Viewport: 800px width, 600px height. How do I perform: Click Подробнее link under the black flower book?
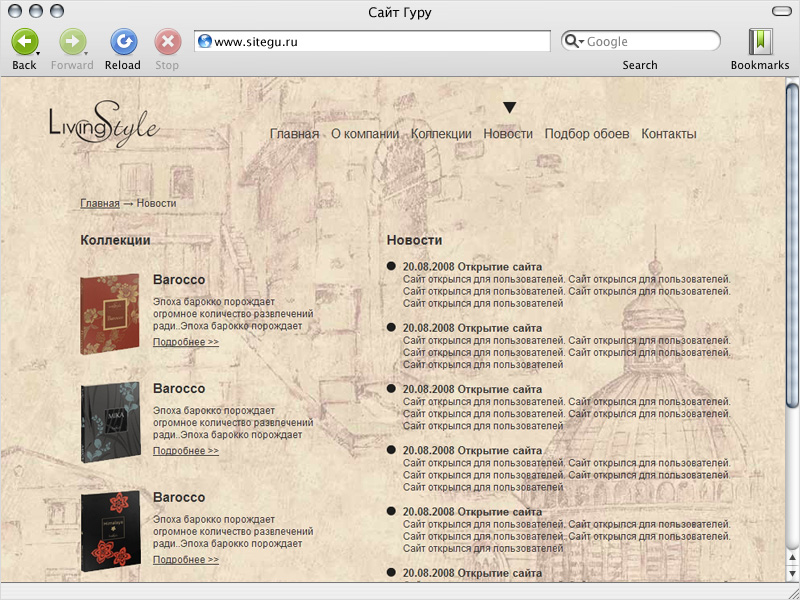[x=186, y=559]
